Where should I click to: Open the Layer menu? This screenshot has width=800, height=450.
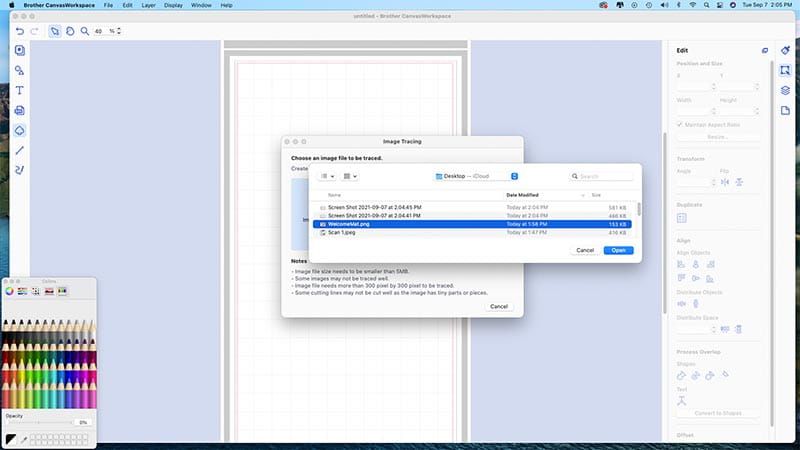[x=148, y=6]
